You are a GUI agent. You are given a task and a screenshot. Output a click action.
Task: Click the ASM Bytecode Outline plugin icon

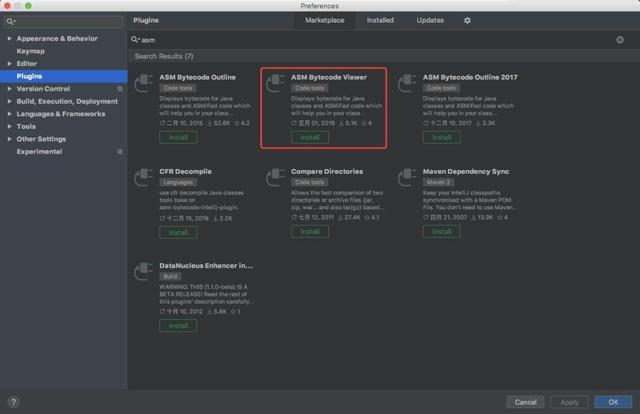coord(144,83)
